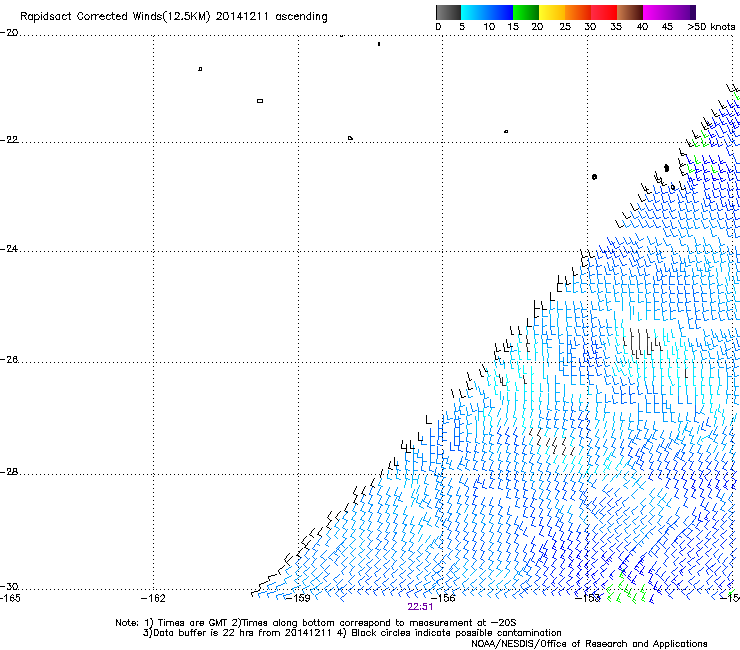Click the red 30-35 knots color swatch

tap(604, 12)
